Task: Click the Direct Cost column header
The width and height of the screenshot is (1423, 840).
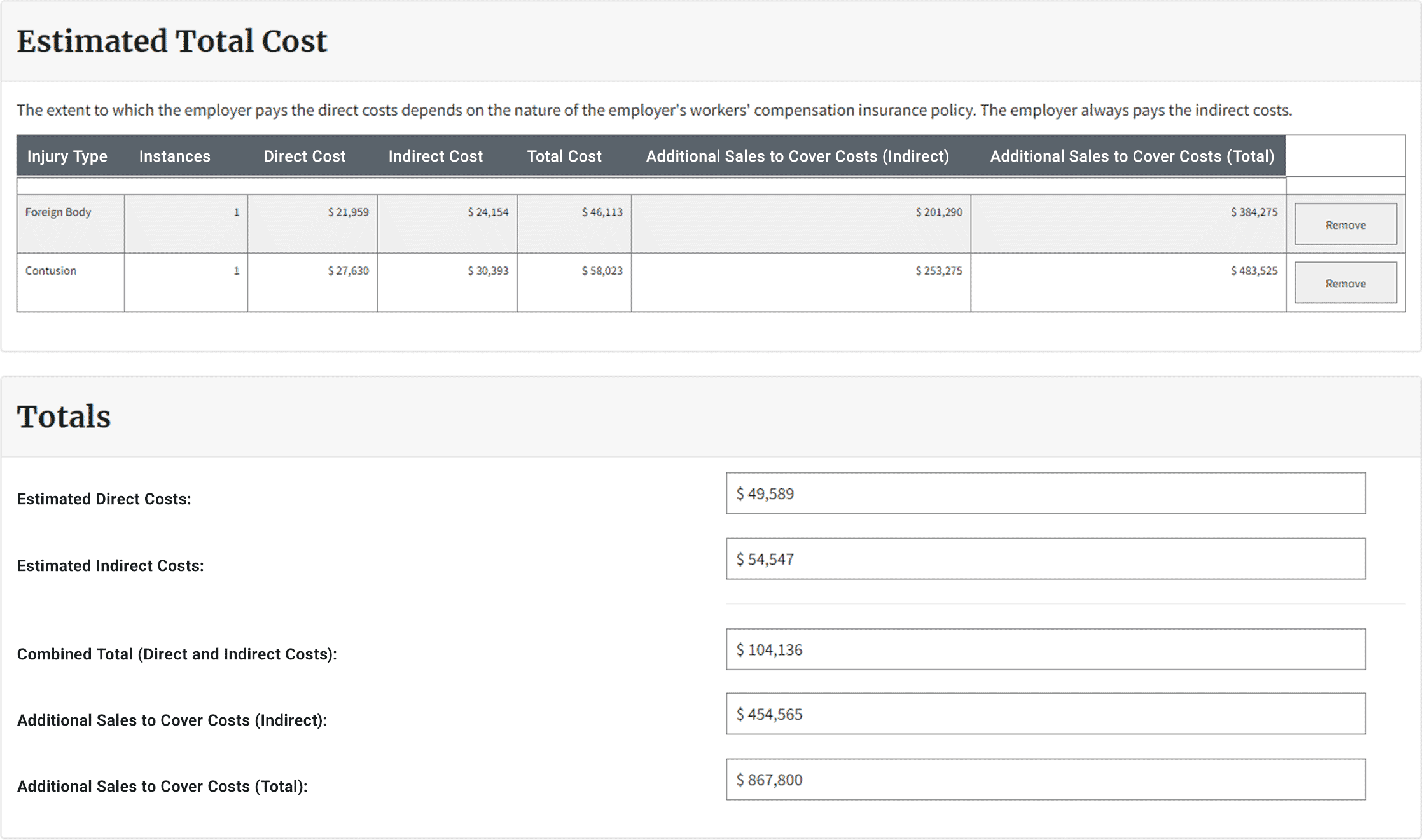Action: [x=305, y=156]
